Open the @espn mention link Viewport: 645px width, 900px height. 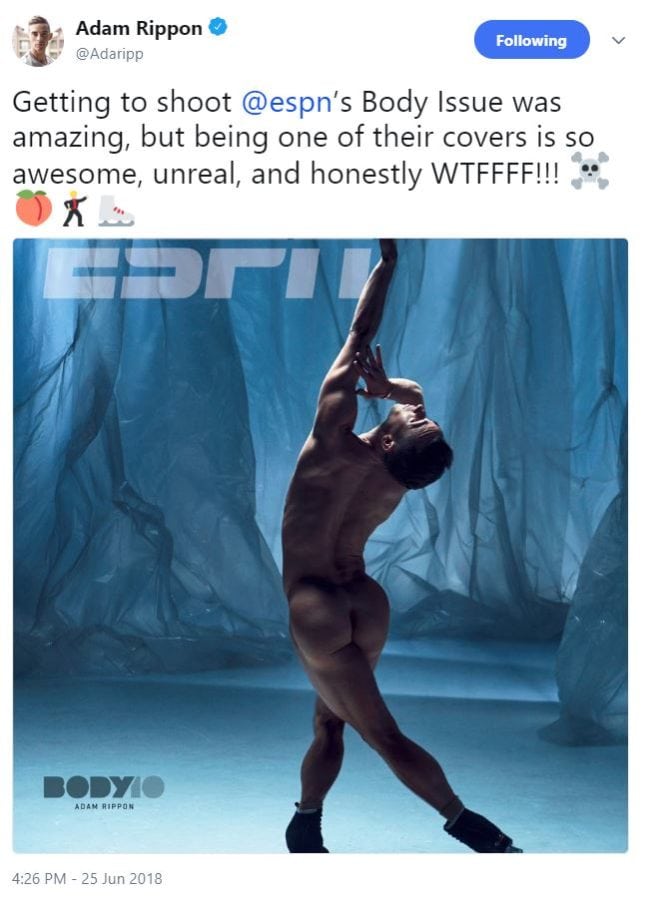click(x=286, y=102)
